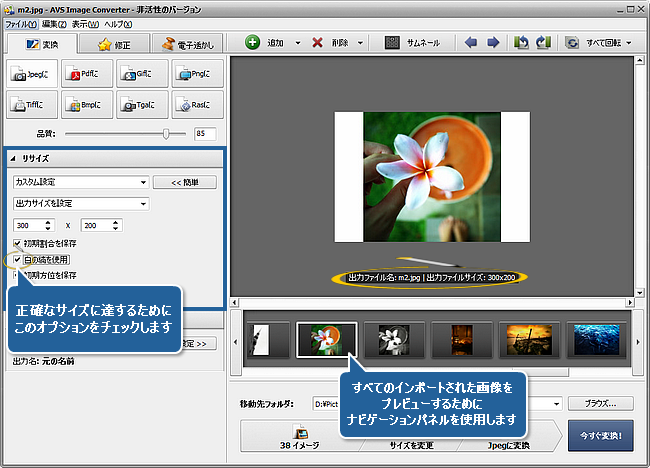Select the Pngに output format icon
Viewport: 650px width, 468px height.
pos(196,73)
